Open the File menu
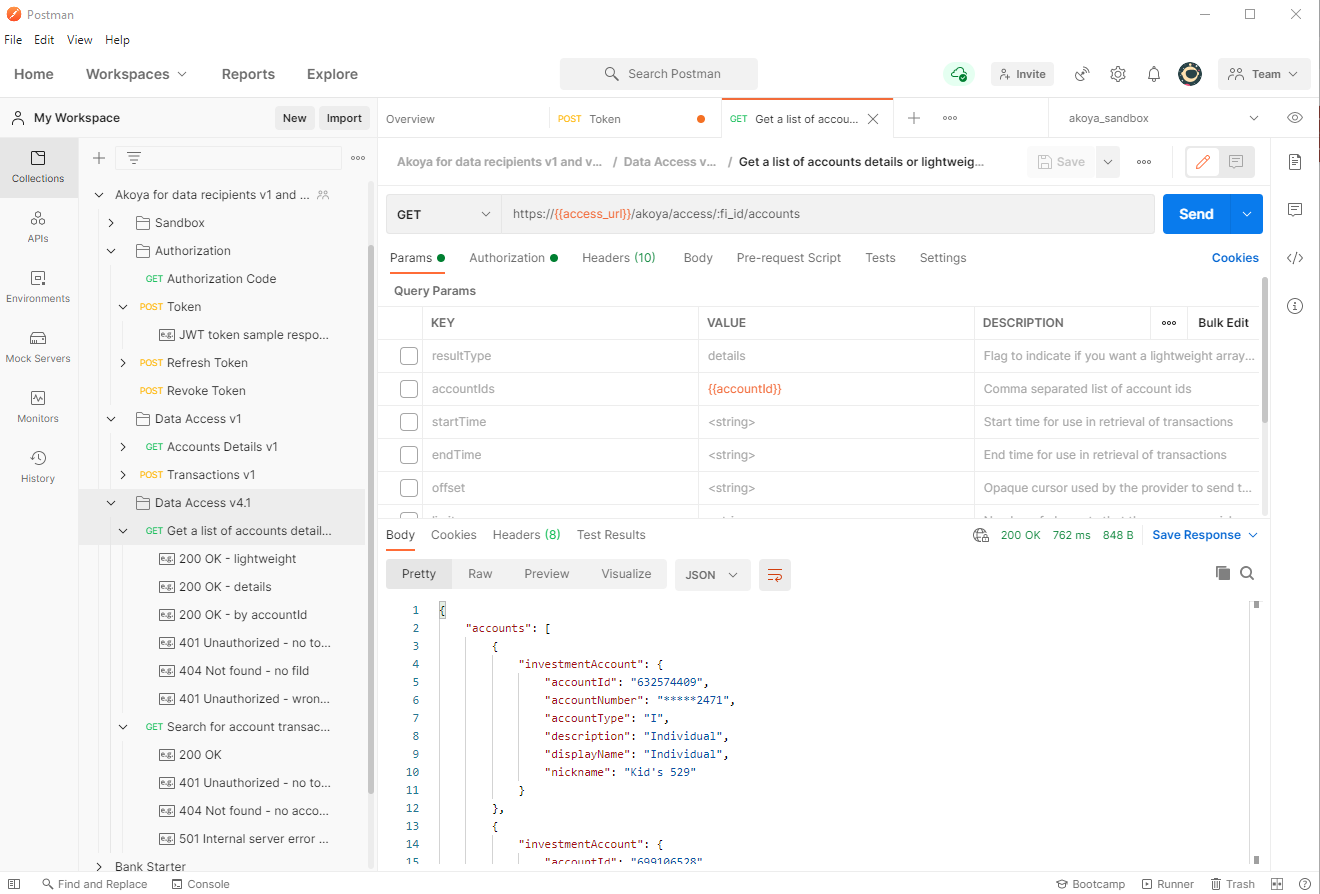Image resolution: width=1320 pixels, height=894 pixels. [x=13, y=40]
